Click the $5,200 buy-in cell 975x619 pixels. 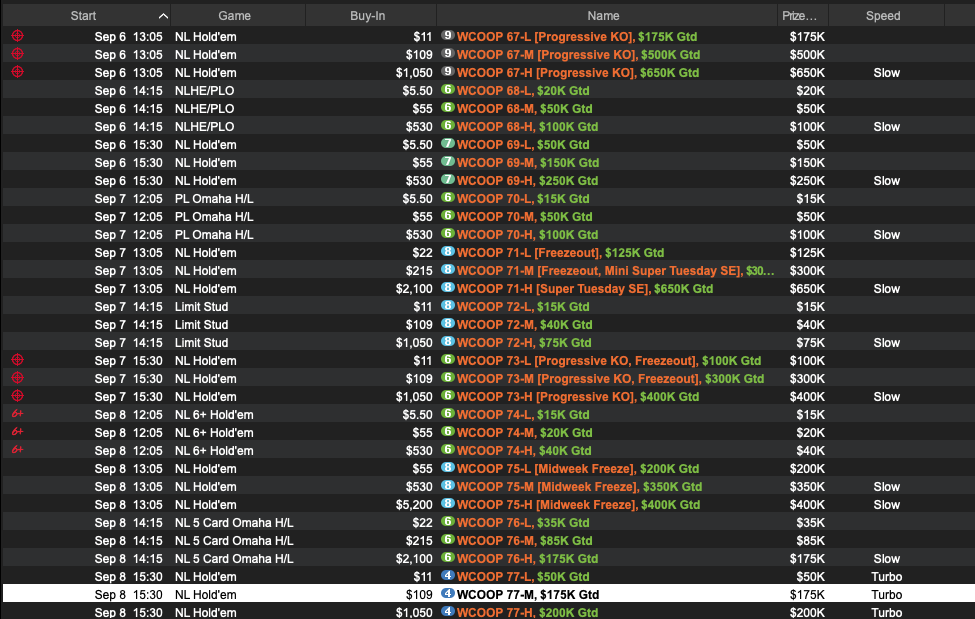pyautogui.click(x=414, y=505)
